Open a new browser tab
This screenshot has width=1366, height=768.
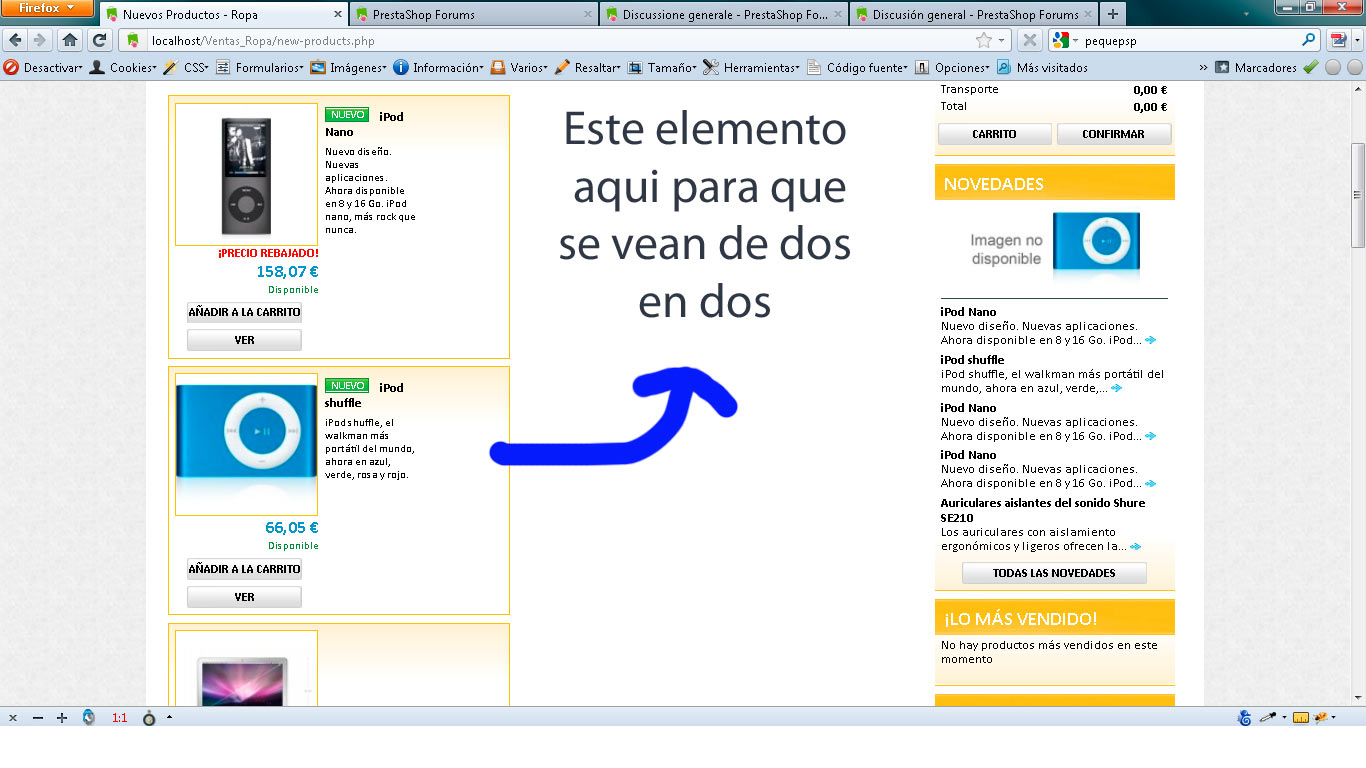pos(1113,14)
